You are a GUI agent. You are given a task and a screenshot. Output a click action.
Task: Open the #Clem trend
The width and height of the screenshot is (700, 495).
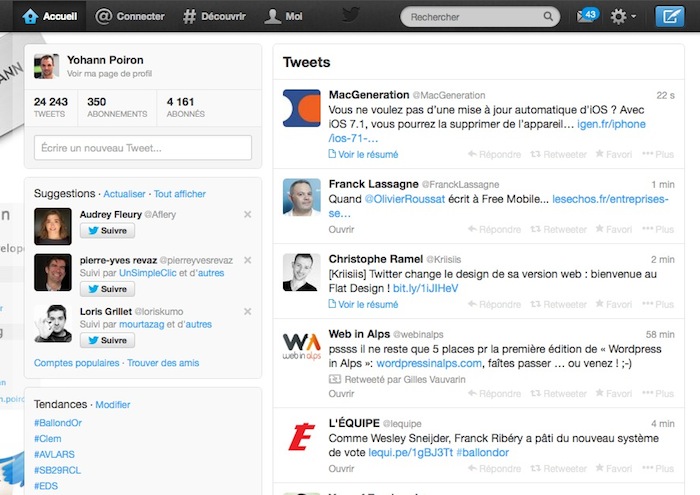tap(47, 439)
